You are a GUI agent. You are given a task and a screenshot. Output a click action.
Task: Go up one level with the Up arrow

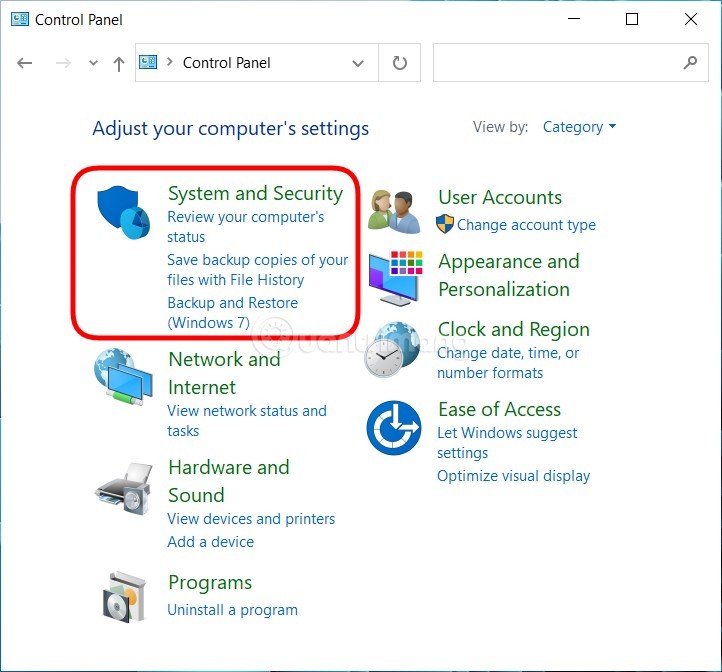pyautogui.click(x=119, y=64)
